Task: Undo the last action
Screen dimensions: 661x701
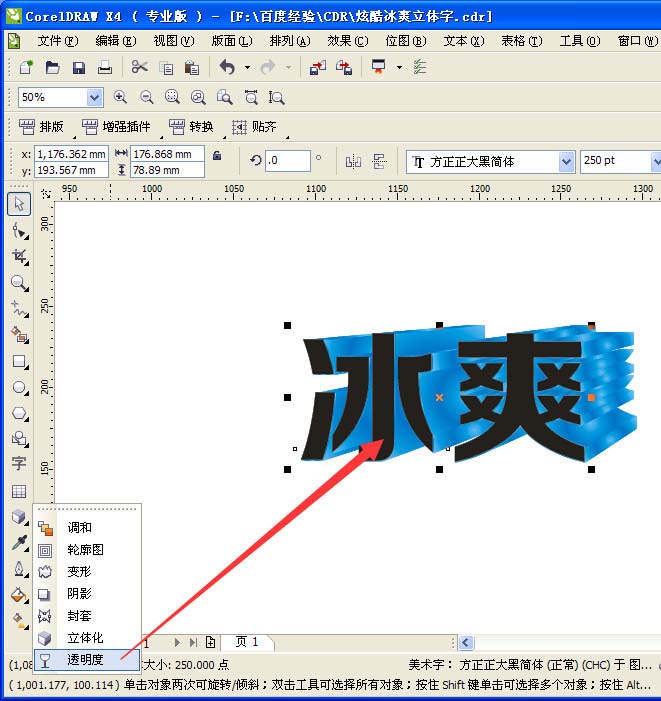Action: click(x=227, y=68)
